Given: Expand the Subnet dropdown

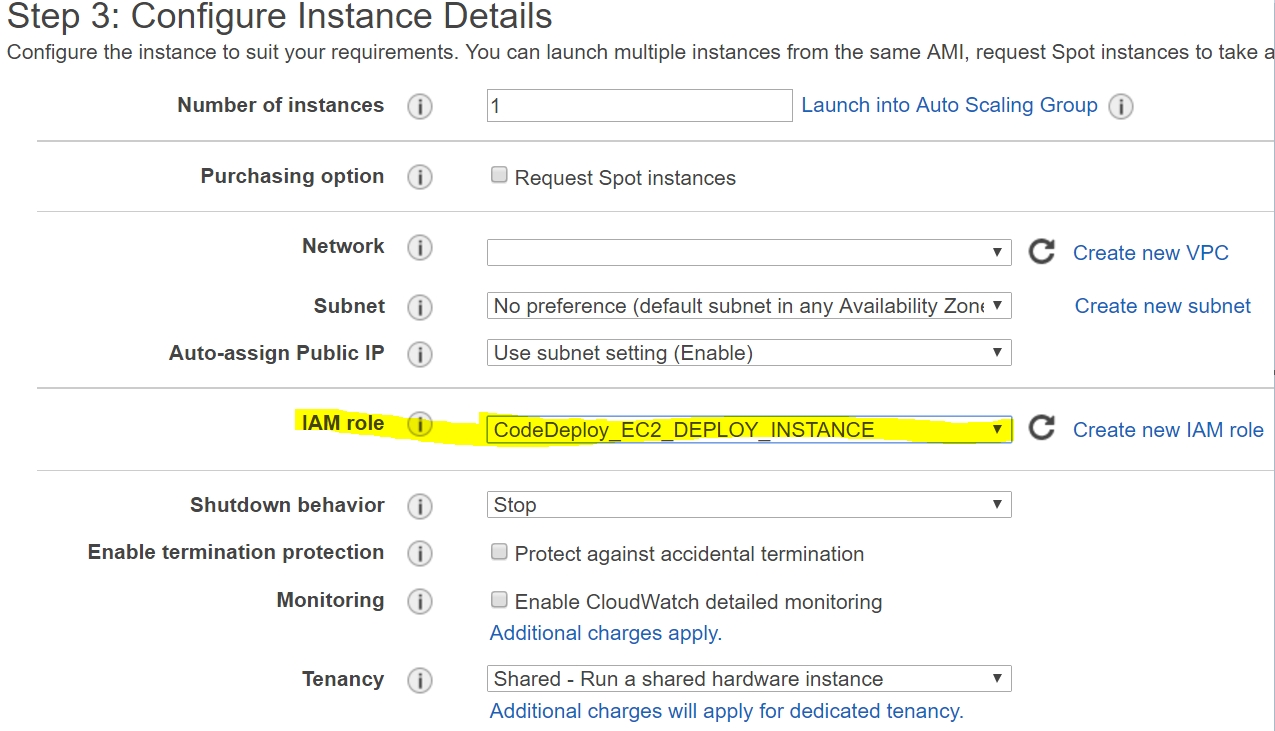Looking at the screenshot, I should pyautogui.click(x=748, y=306).
